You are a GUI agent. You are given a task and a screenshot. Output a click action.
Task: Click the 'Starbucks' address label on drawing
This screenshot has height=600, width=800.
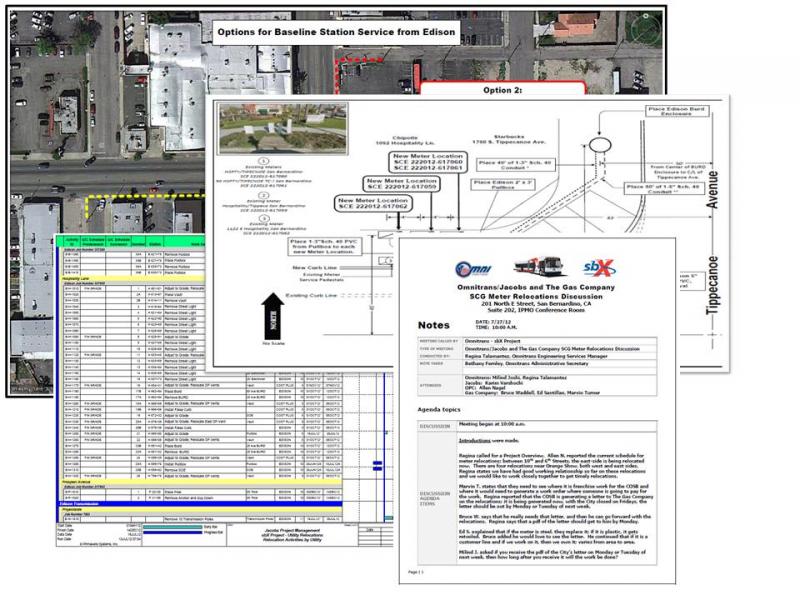point(509,139)
